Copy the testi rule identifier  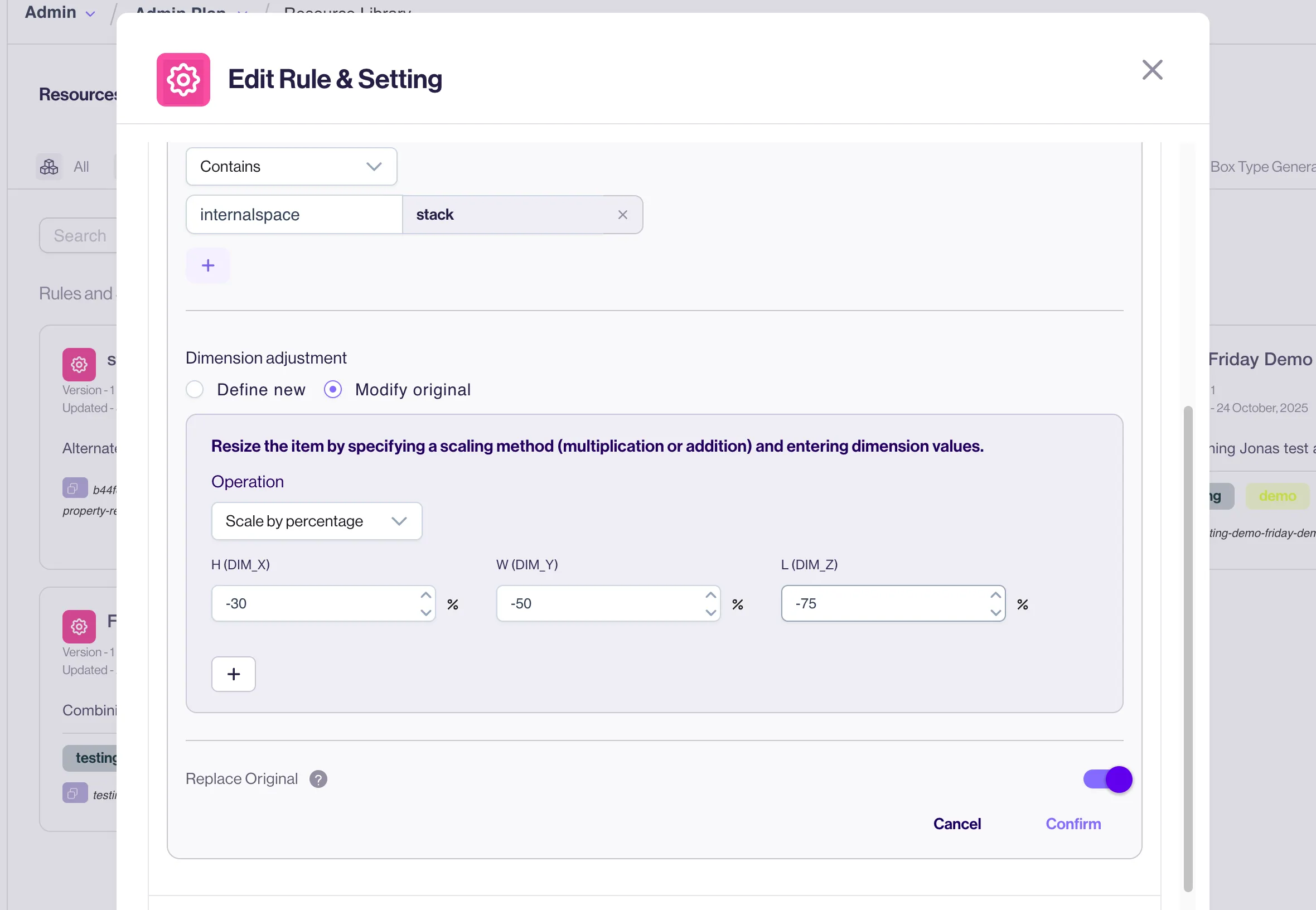pos(75,793)
